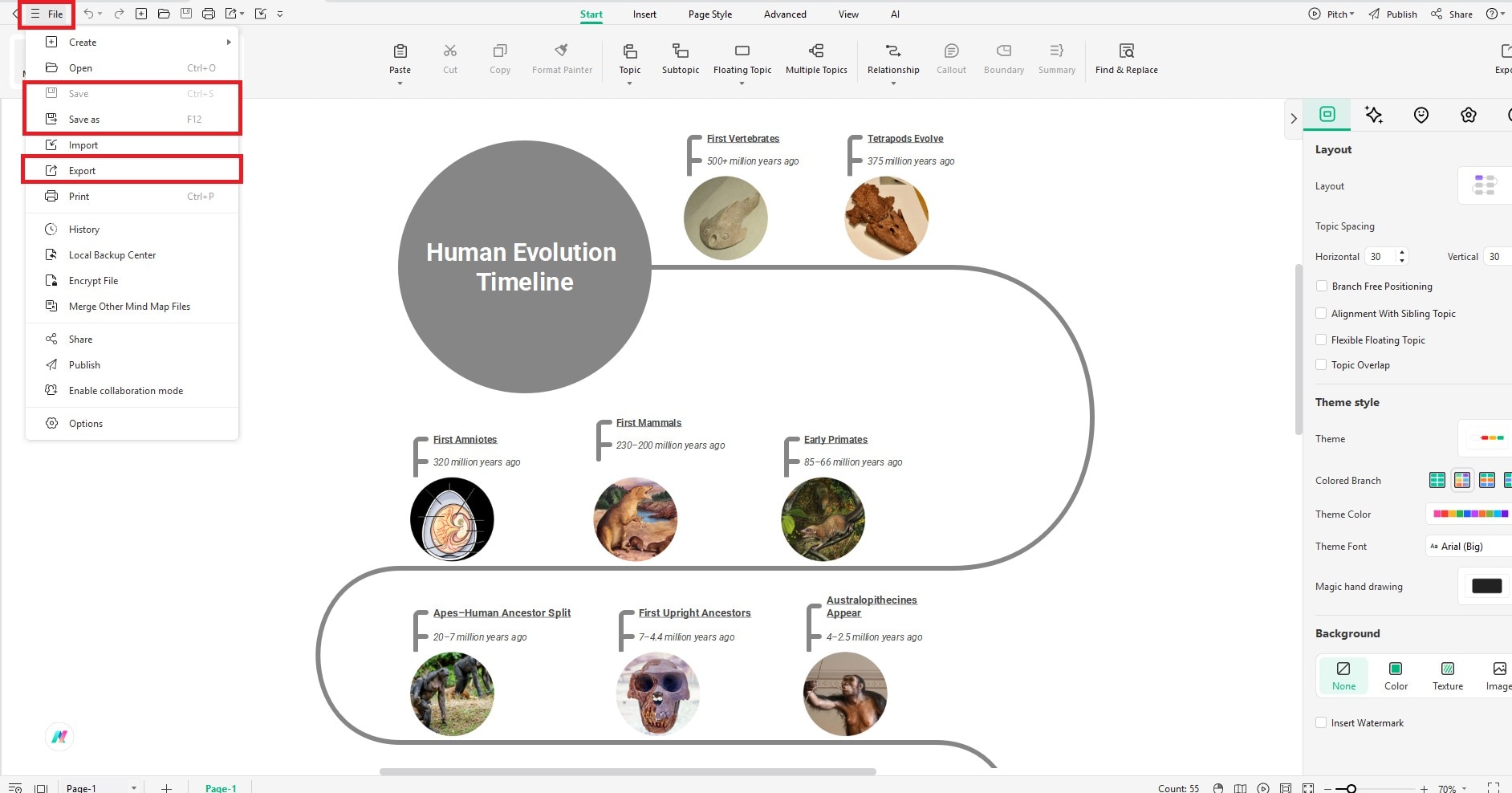Screen dimensions: 1512x793
Task: Open the Undo history dropdown arrow
Action: [100, 14]
